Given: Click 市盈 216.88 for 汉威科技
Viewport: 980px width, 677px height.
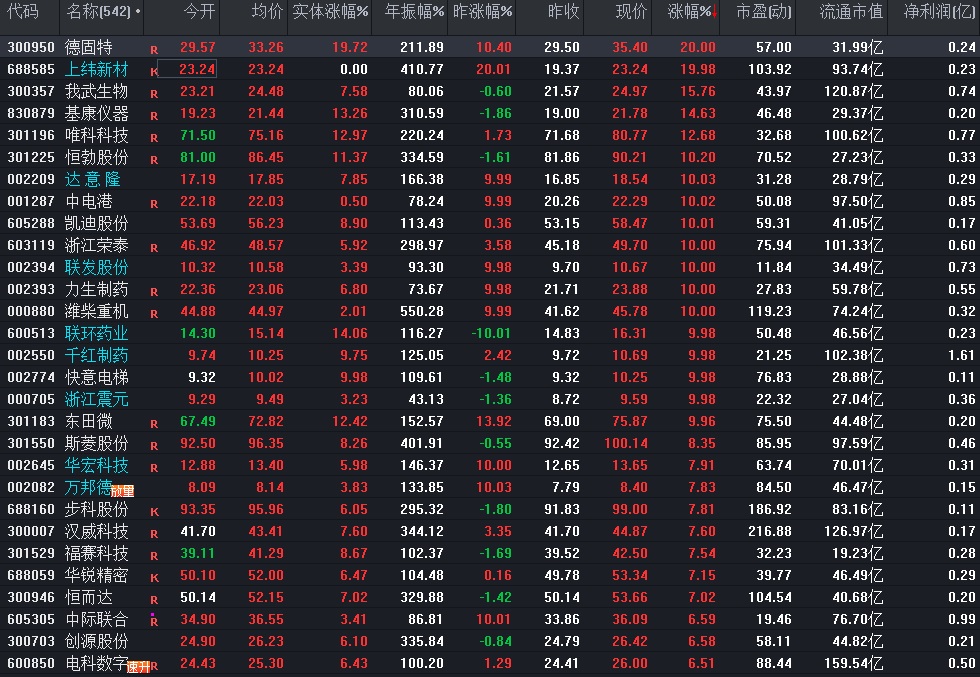Looking at the screenshot, I should [x=770, y=531].
